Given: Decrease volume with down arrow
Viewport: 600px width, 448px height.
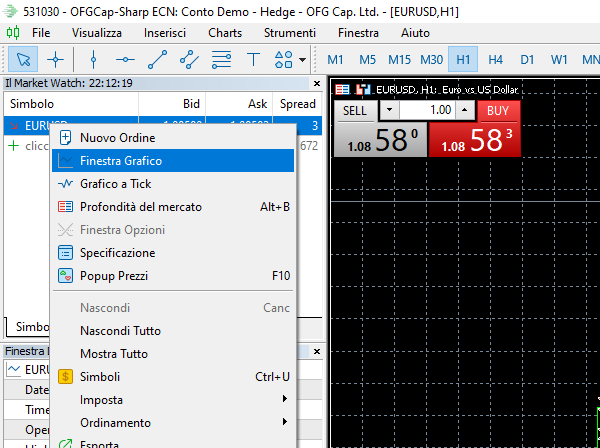Looking at the screenshot, I should coord(390,110).
